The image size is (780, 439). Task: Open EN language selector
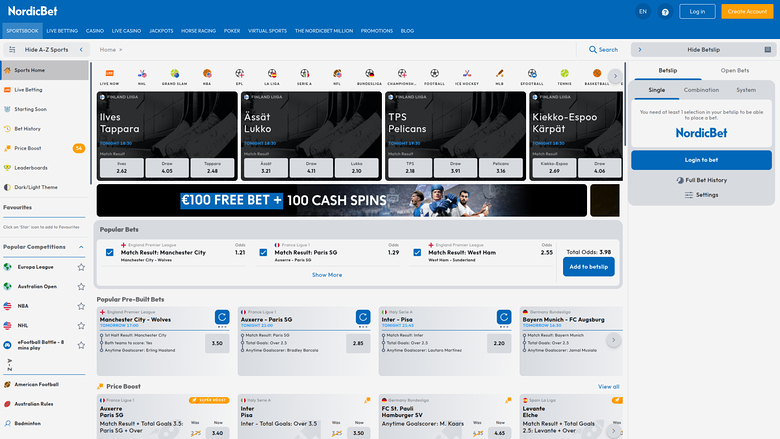tap(643, 11)
